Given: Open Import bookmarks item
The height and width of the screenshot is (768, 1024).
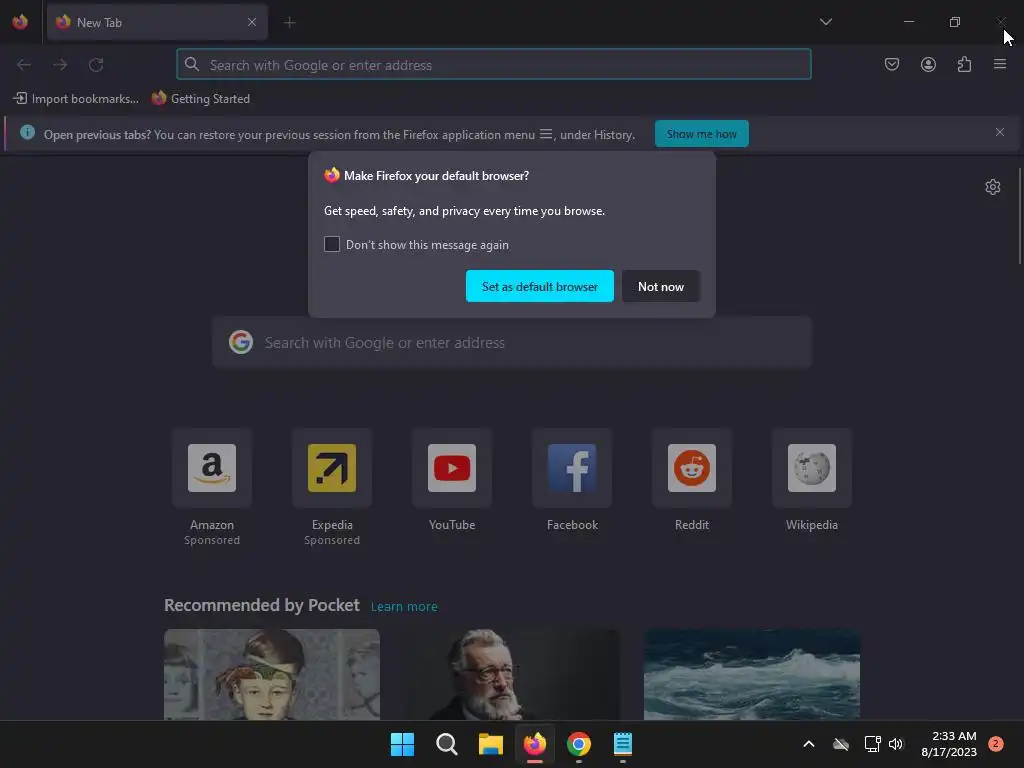Looking at the screenshot, I should (76, 99).
